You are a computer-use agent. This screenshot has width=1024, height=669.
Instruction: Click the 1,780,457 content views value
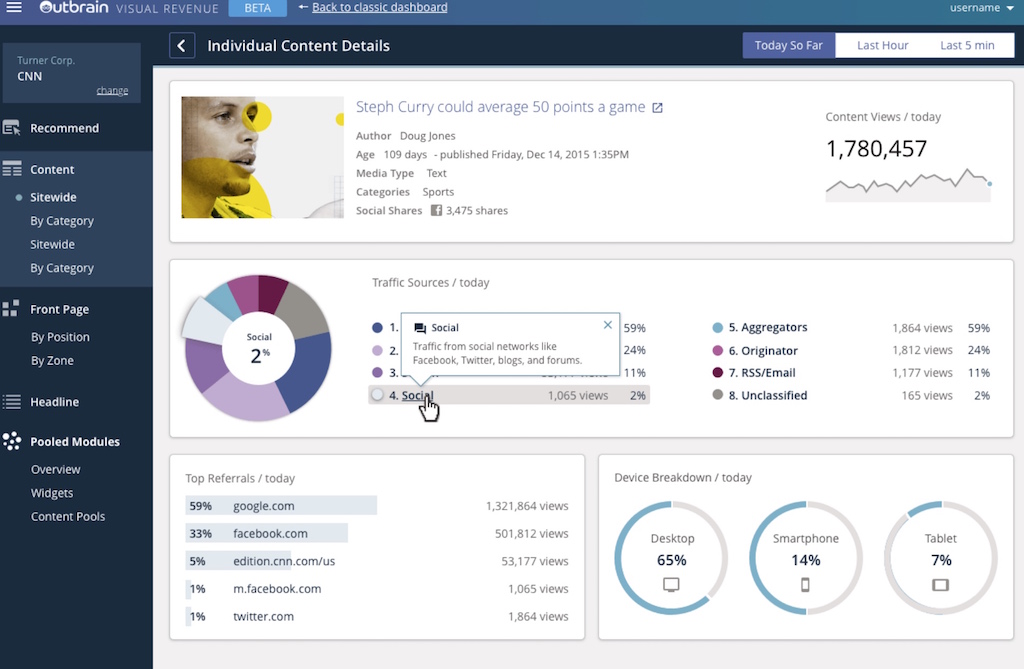click(x=876, y=149)
